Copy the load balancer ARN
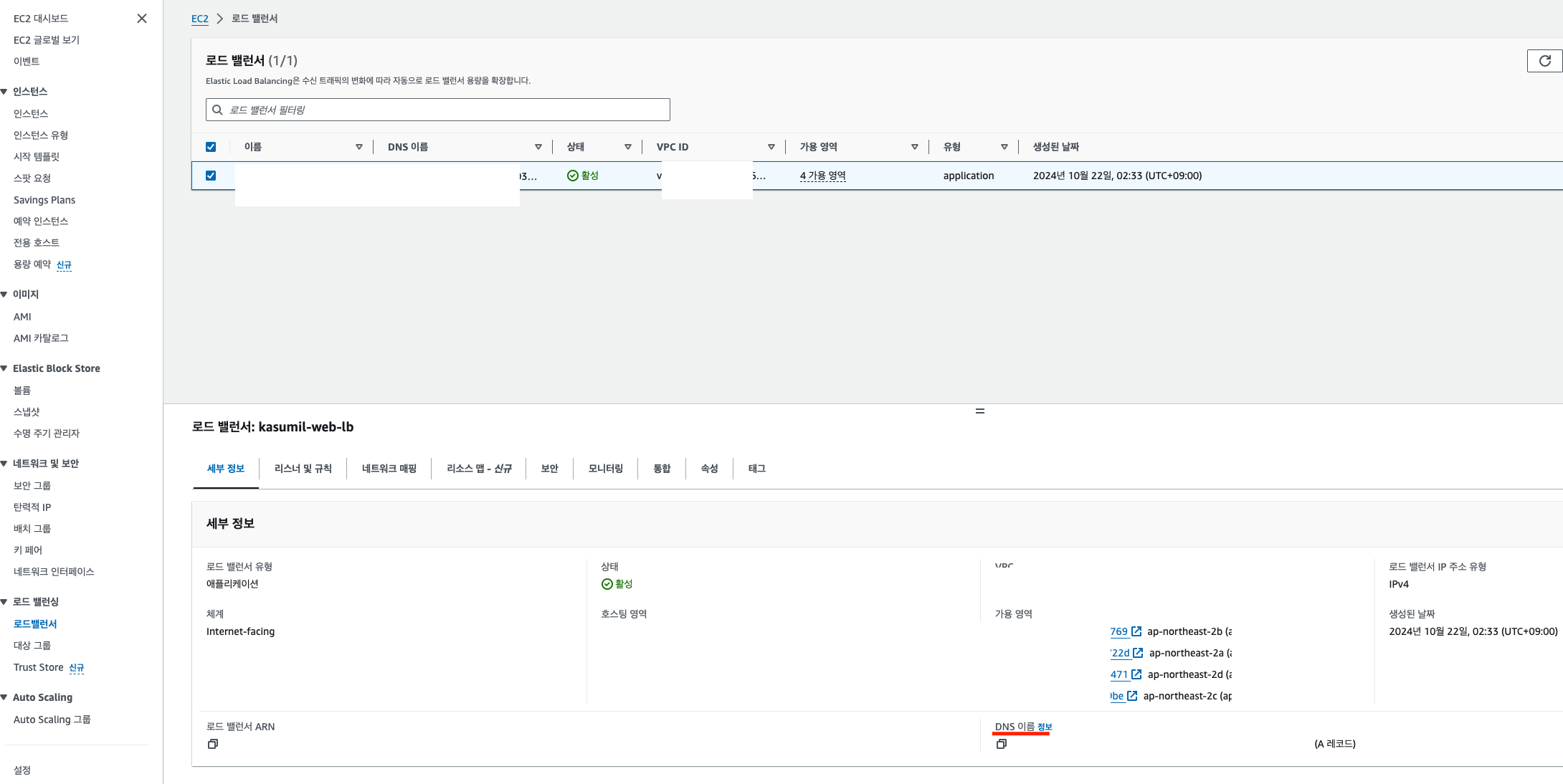1563x784 pixels. click(x=212, y=745)
